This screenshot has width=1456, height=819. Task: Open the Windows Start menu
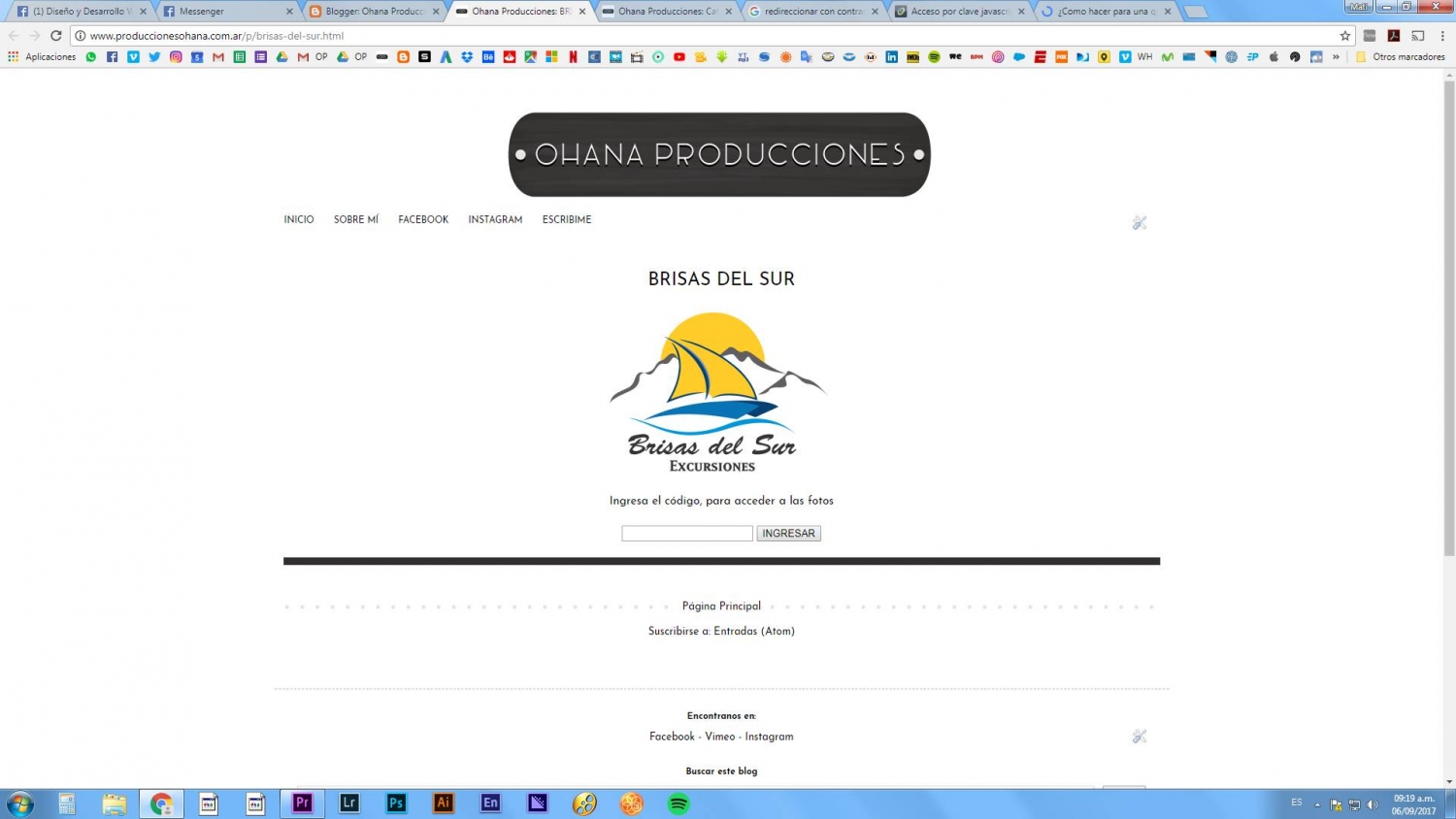(x=19, y=803)
